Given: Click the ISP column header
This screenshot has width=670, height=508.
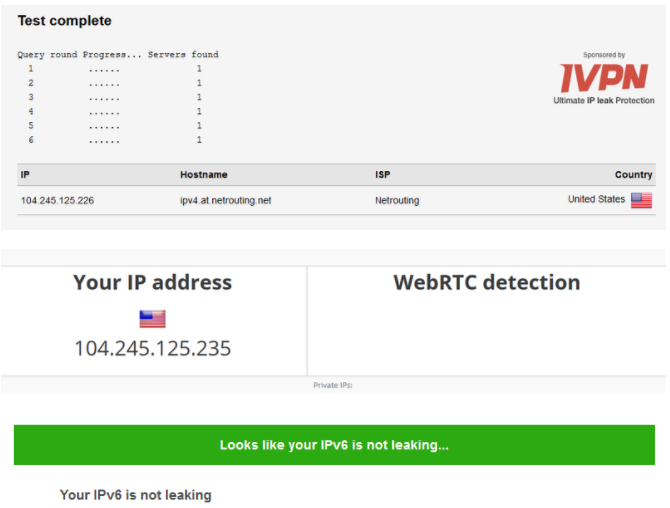Looking at the screenshot, I should pyautogui.click(x=382, y=174).
